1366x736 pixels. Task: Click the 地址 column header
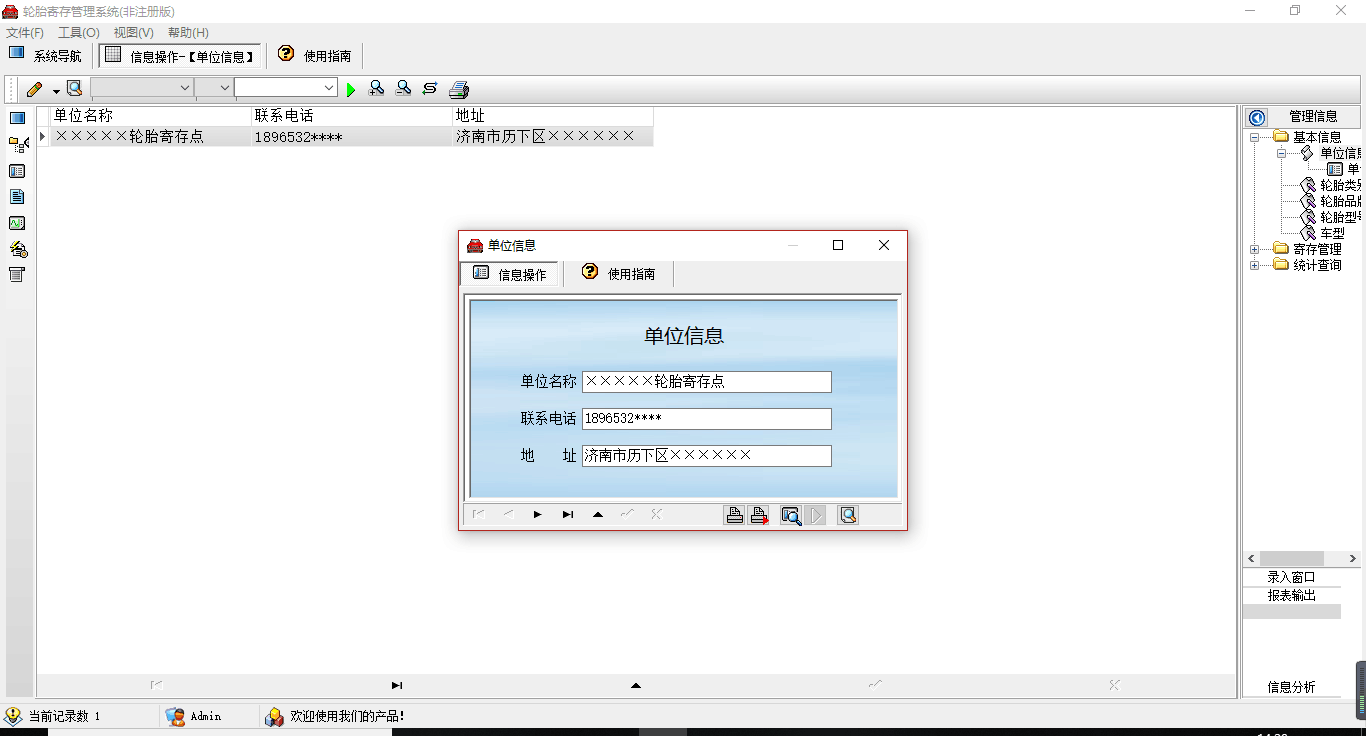553,116
